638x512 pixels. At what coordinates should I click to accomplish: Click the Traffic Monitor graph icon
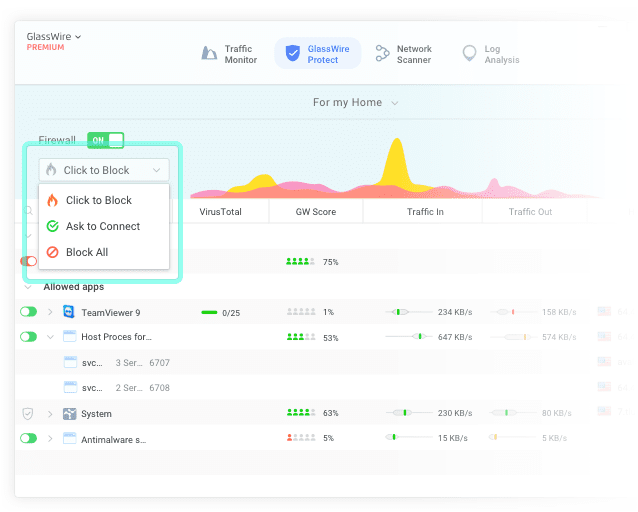click(x=209, y=53)
